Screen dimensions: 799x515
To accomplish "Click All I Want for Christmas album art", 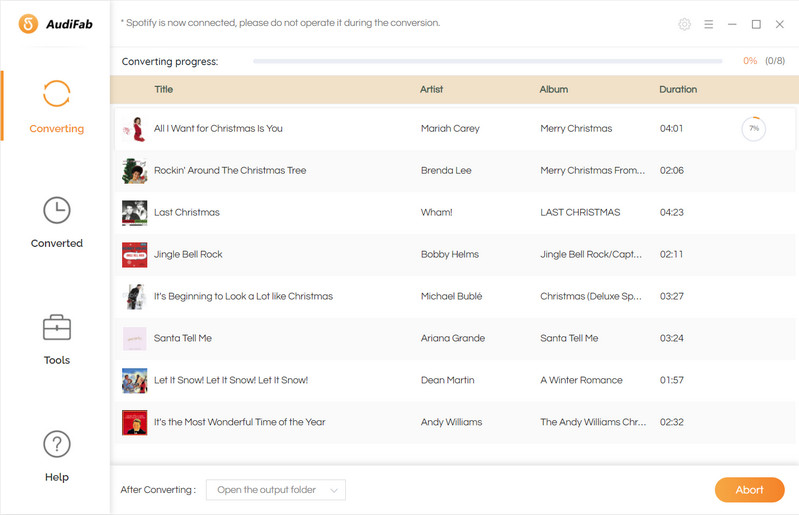I will 135,129.
